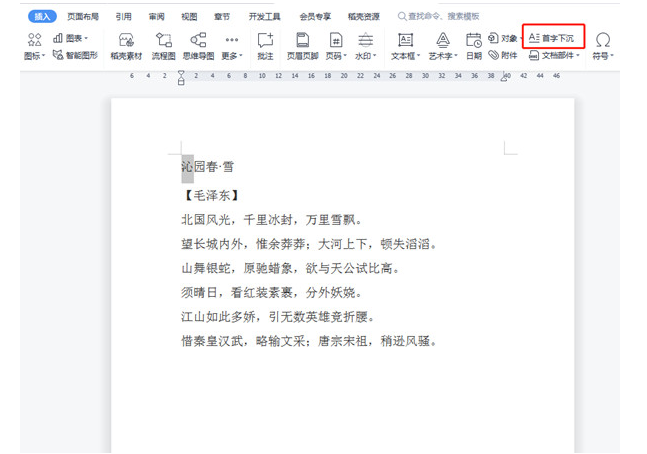Open 页眉页脚 header and footer

(302, 47)
